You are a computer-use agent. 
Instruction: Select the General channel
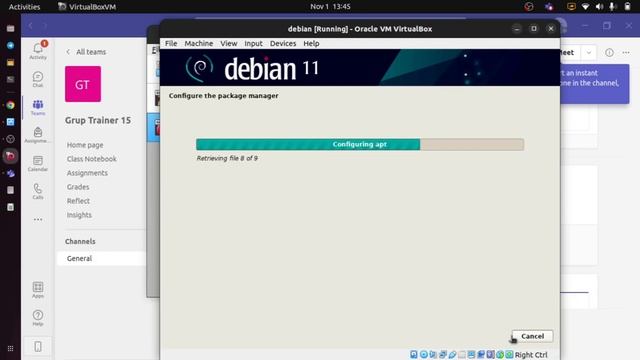tap(101, 258)
